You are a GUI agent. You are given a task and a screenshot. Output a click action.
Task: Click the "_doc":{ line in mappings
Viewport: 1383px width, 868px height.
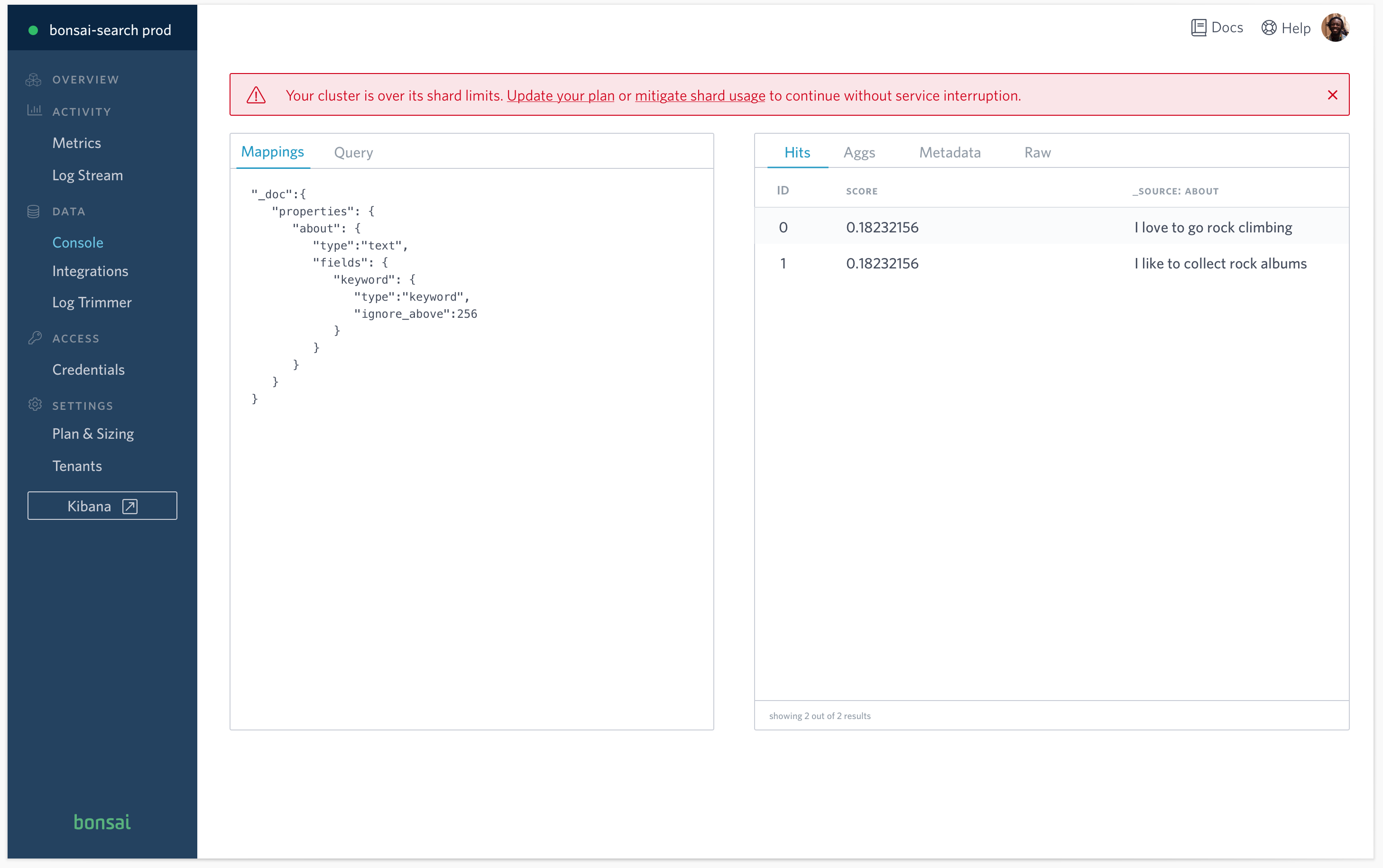pyautogui.click(x=278, y=194)
